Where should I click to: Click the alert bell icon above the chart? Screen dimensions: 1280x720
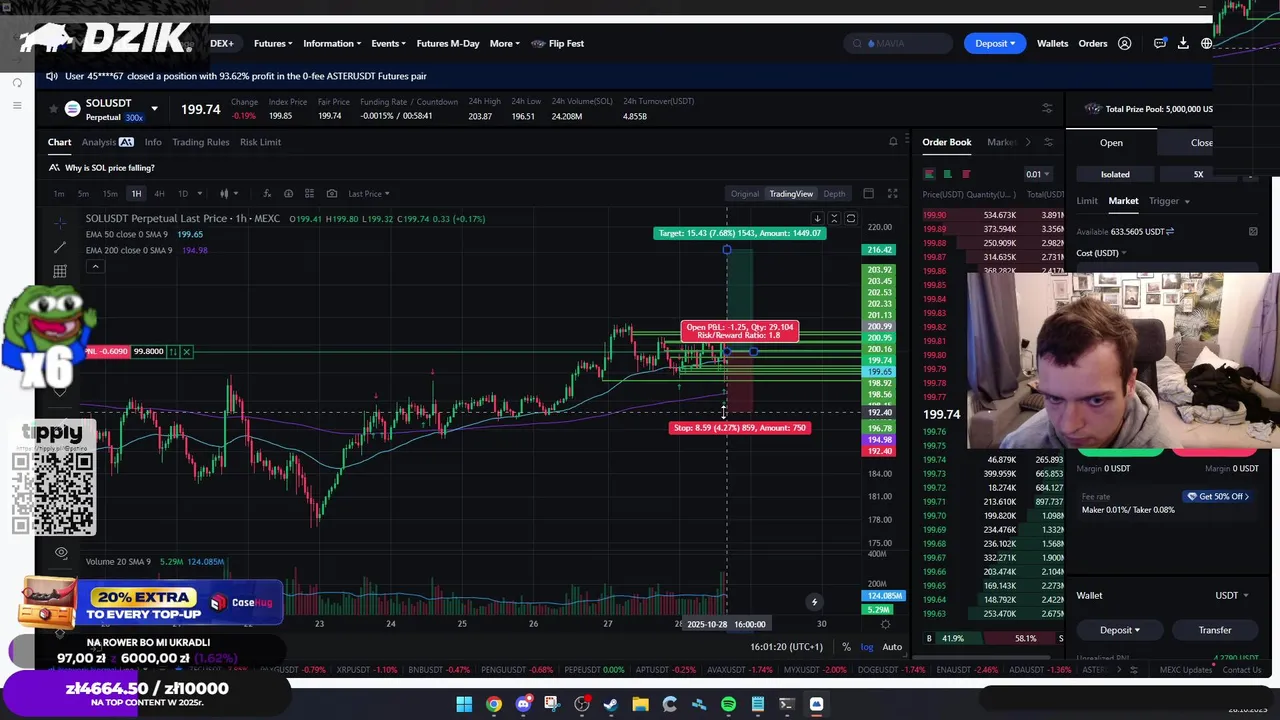893,142
